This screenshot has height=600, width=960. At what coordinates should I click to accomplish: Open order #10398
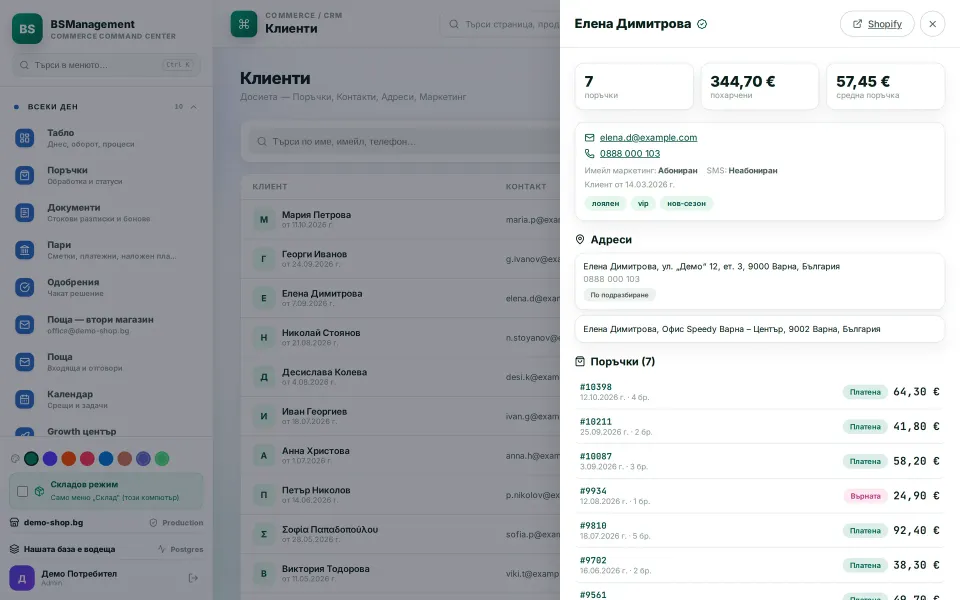pos(759,392)
